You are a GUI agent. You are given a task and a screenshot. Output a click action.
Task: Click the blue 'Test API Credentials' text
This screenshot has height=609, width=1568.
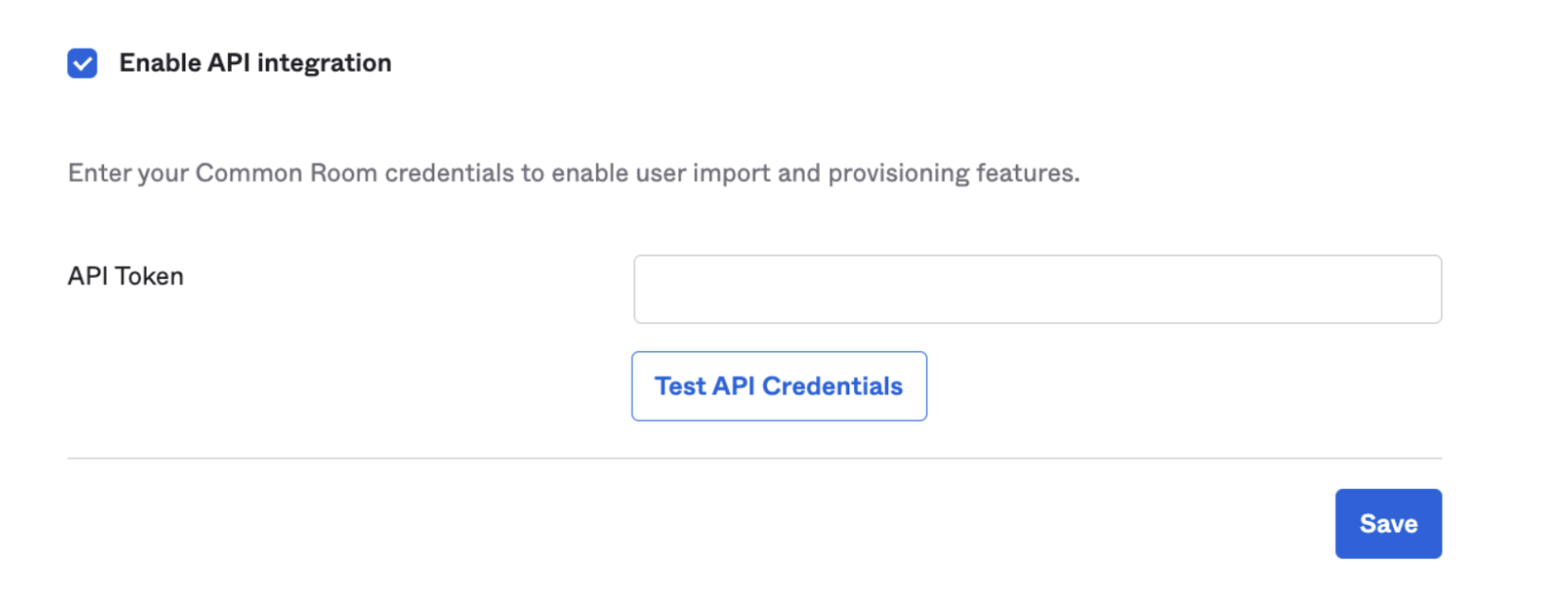[x=778, y=386]
